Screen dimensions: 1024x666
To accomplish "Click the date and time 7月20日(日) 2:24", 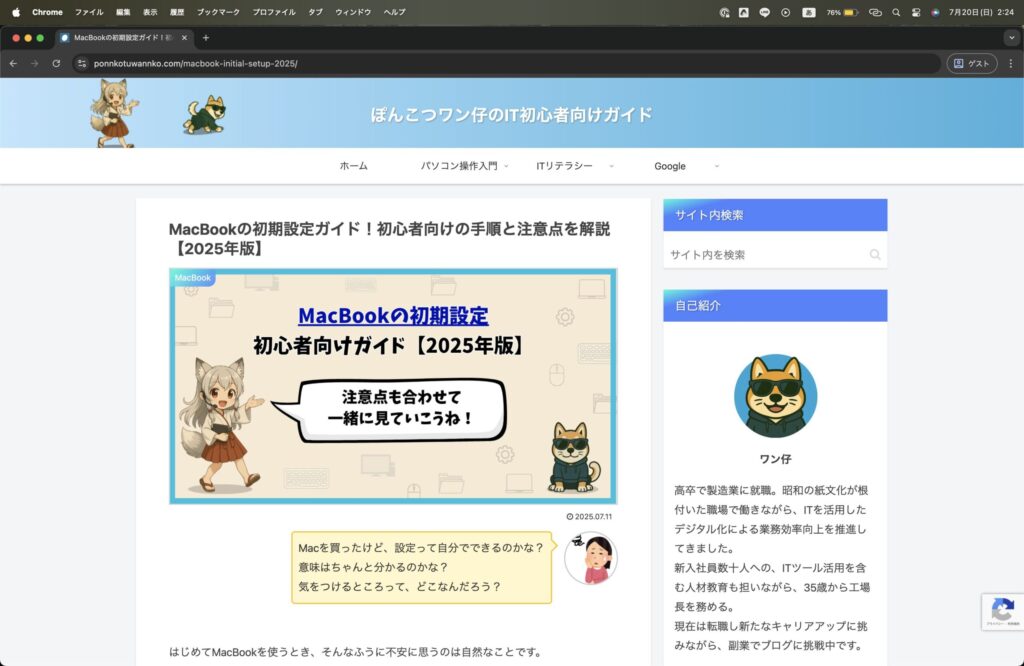I will 981,12.
